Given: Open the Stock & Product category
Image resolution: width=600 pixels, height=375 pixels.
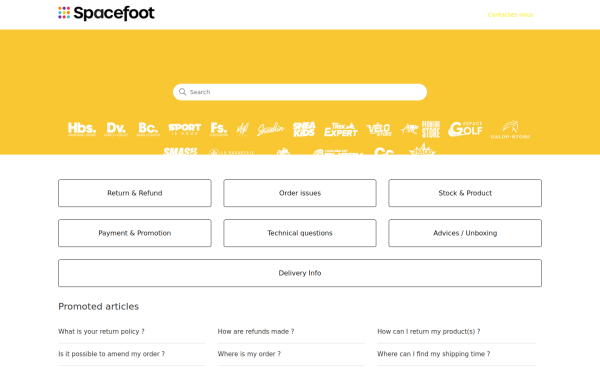Looking at the screenshot, I should [465, 193].
